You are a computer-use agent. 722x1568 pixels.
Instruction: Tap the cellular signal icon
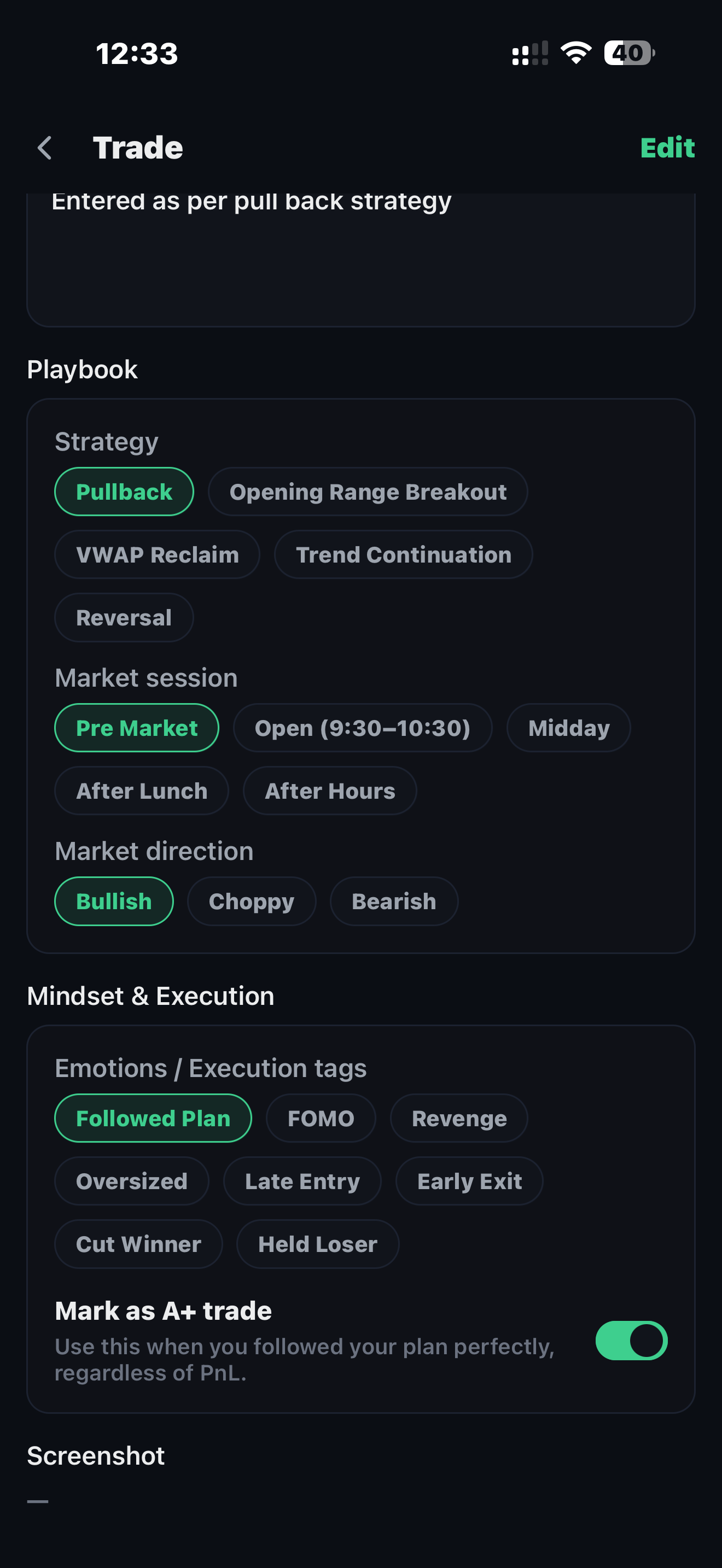click(x=529, y=54)
